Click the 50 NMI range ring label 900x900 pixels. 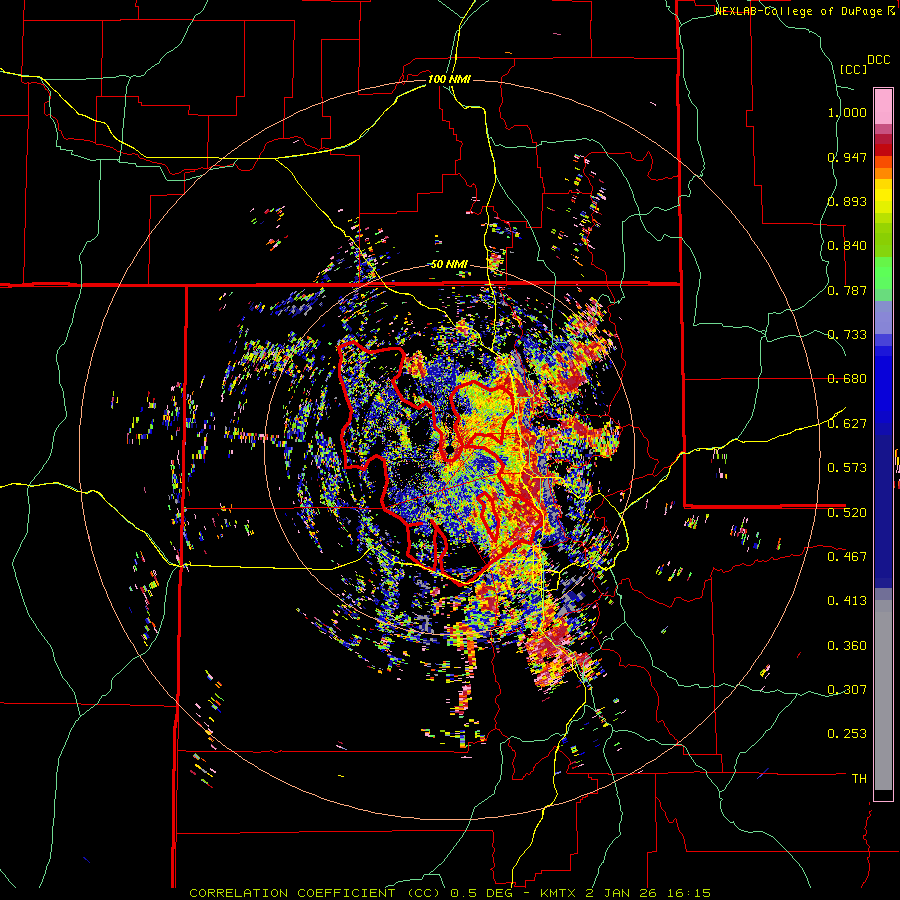point(449,265)
